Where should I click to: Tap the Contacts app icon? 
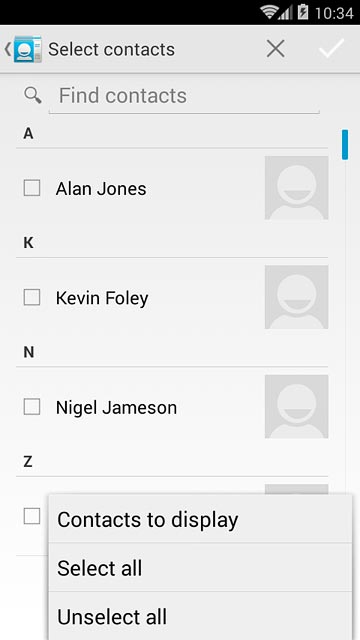coord(28,49)
